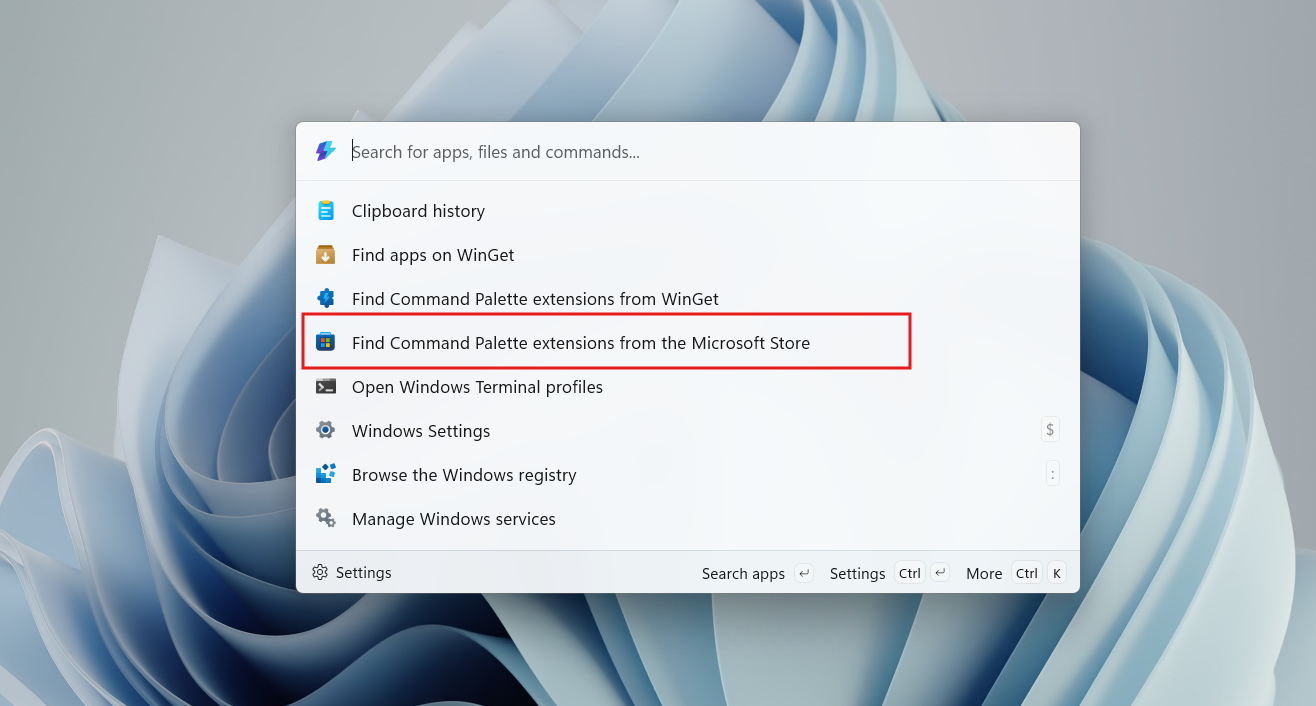This screenshot has width=1316, height=706.
Task: Click the Command Palette lightning icon
Action: [324, 151]
